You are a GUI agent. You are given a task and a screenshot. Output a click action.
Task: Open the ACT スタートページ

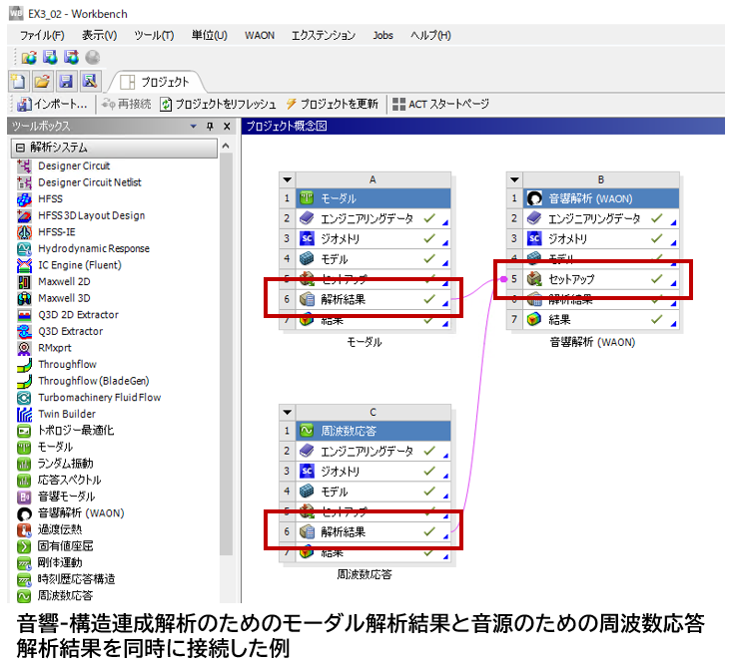pyautogui.click(x=440, y=104)
